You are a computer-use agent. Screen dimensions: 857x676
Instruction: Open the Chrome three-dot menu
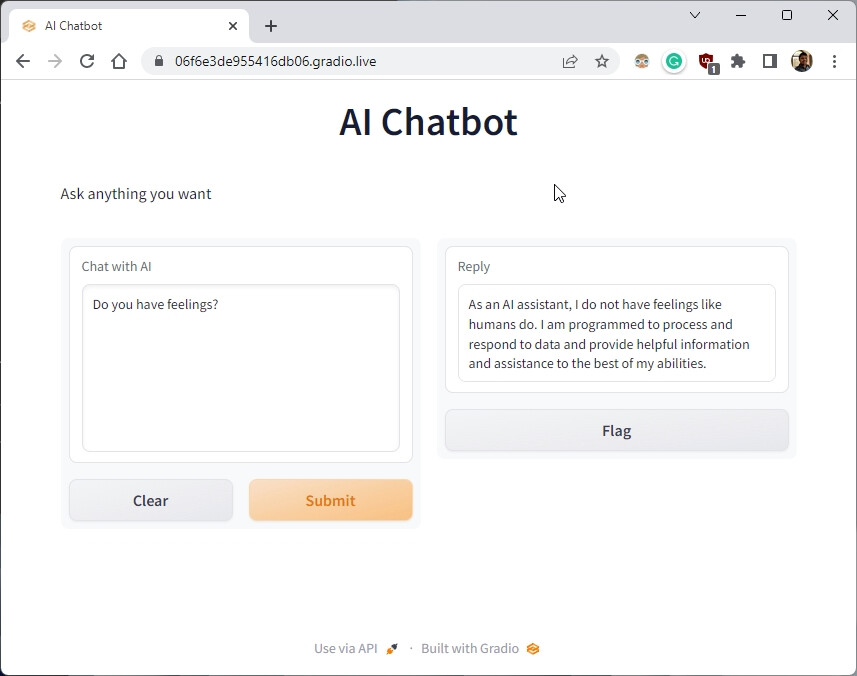coord(835,61)
